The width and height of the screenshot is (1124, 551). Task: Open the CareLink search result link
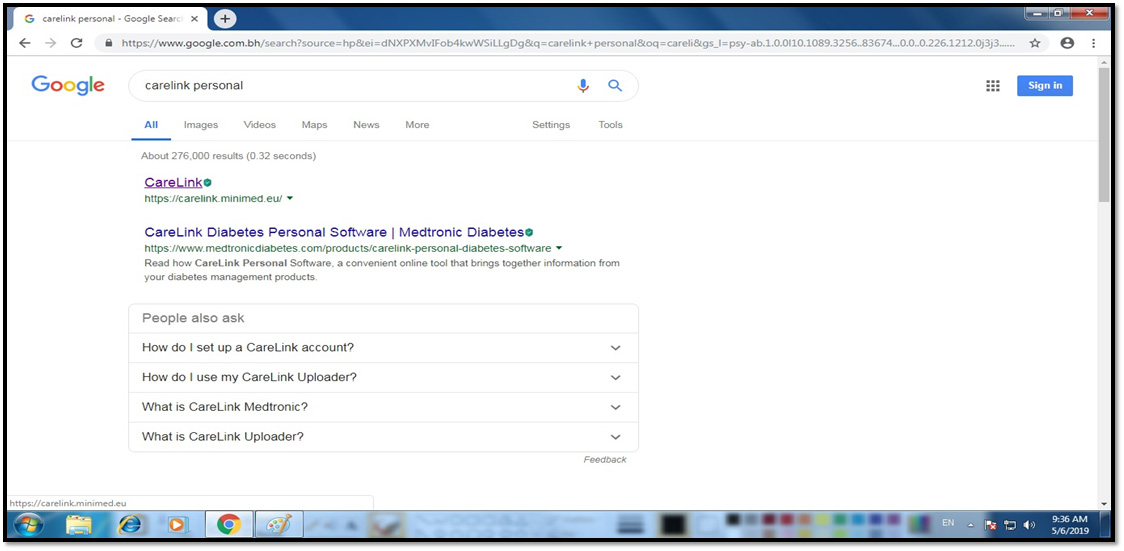tap(173, 182)
